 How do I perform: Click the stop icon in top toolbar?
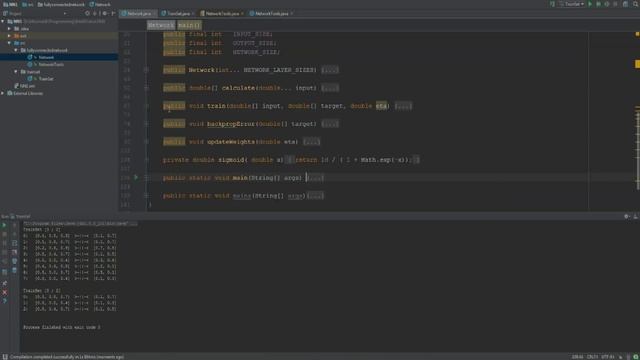click(x=616, y=4)
